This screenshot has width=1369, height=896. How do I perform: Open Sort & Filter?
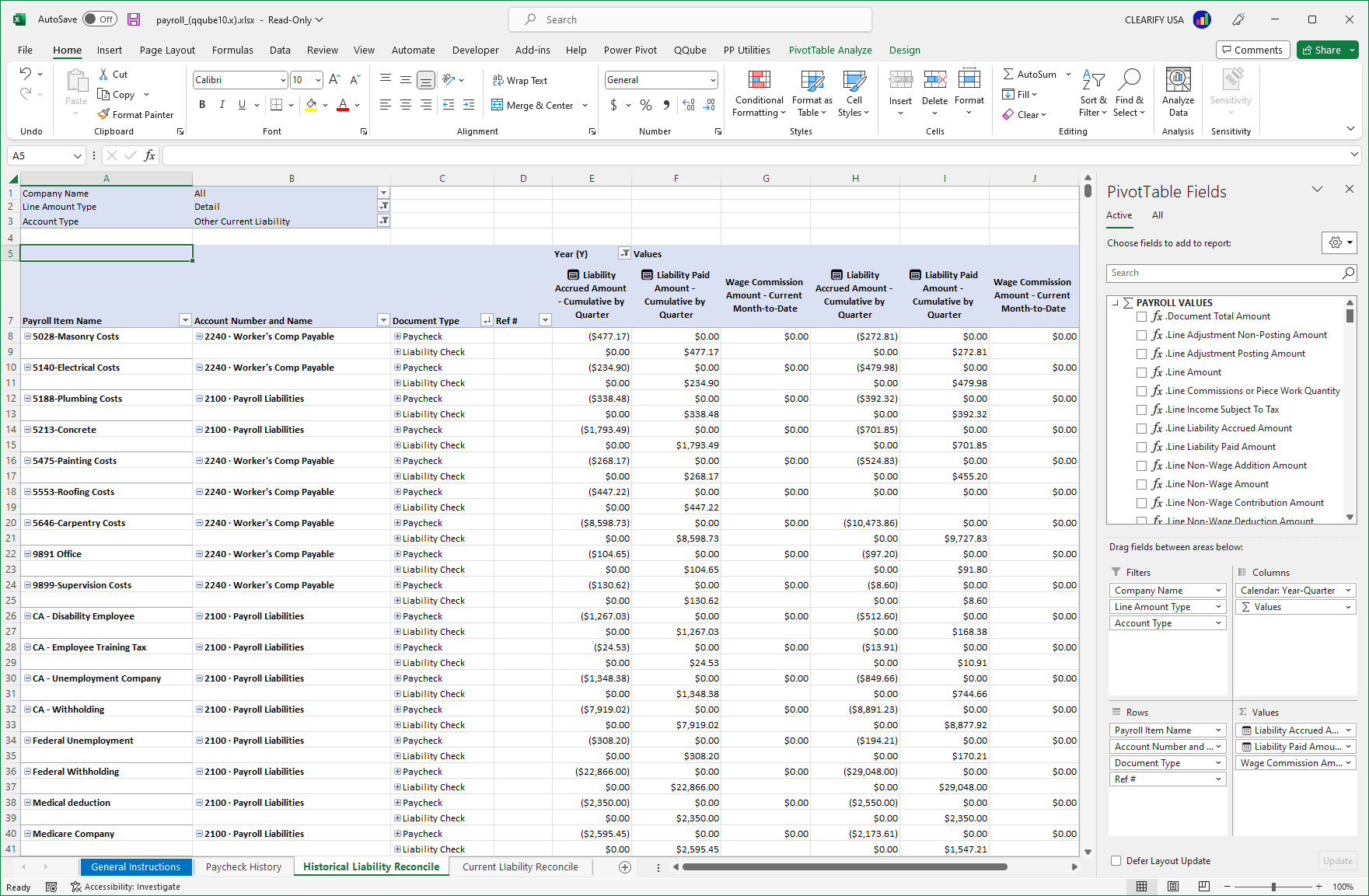pyautogui.click(x=1093, y=93)
